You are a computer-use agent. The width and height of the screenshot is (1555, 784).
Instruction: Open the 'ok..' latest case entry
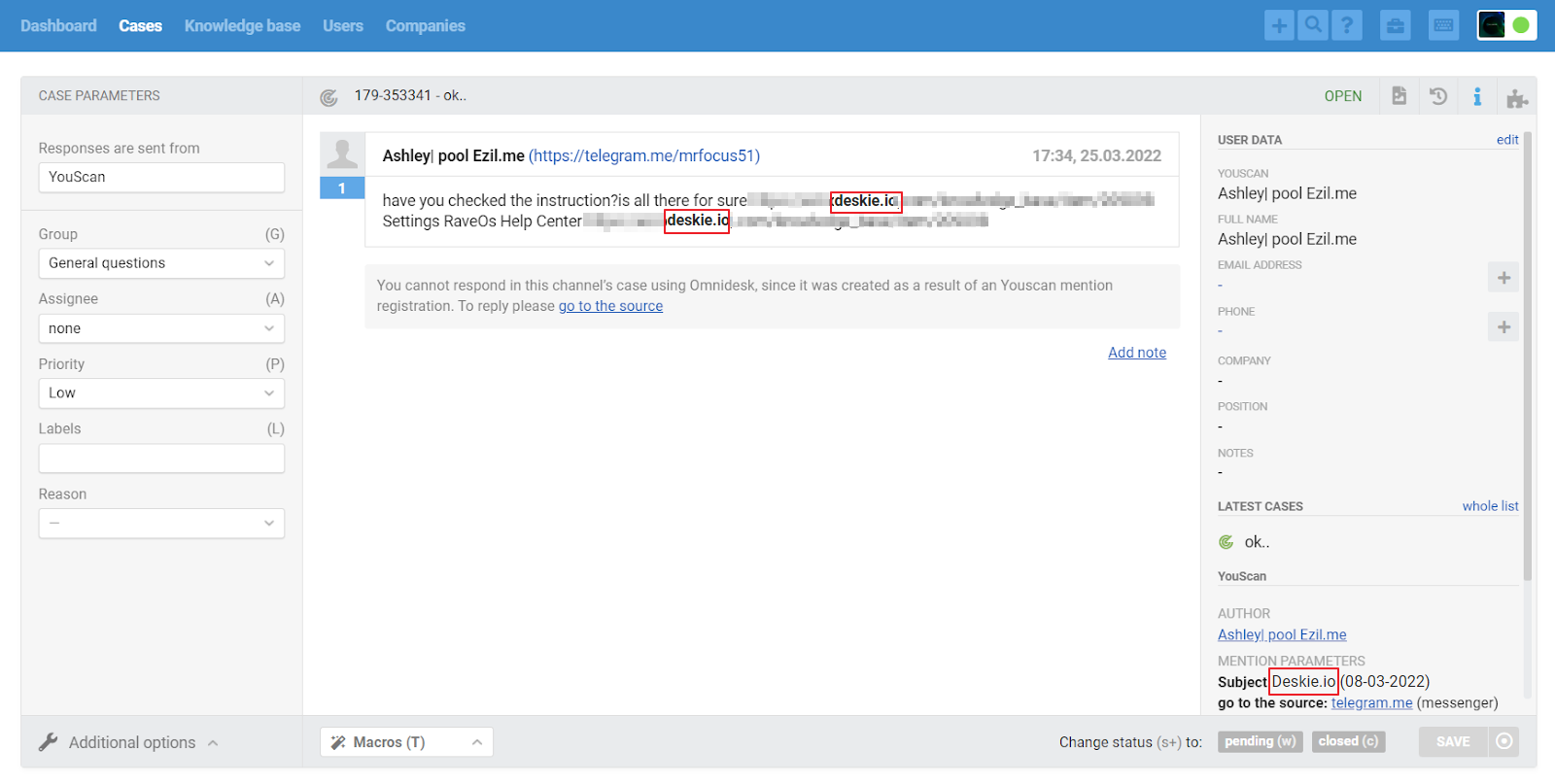pyautogui.click(x=1257, y=542)
